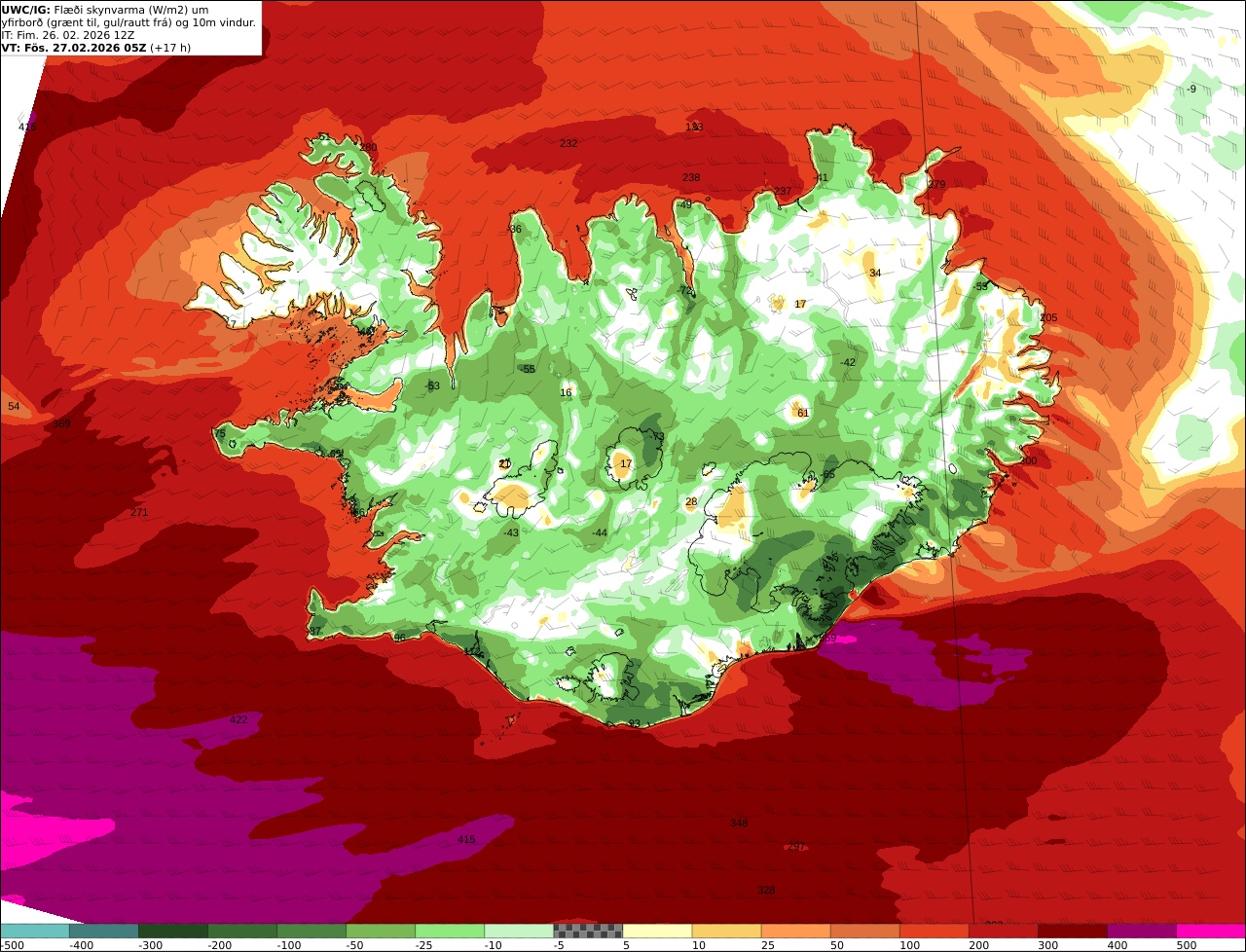The image size is (1246, 952).
Task: Click the inland value '28' west of Vatnajökull
Action: pos(691,503)
